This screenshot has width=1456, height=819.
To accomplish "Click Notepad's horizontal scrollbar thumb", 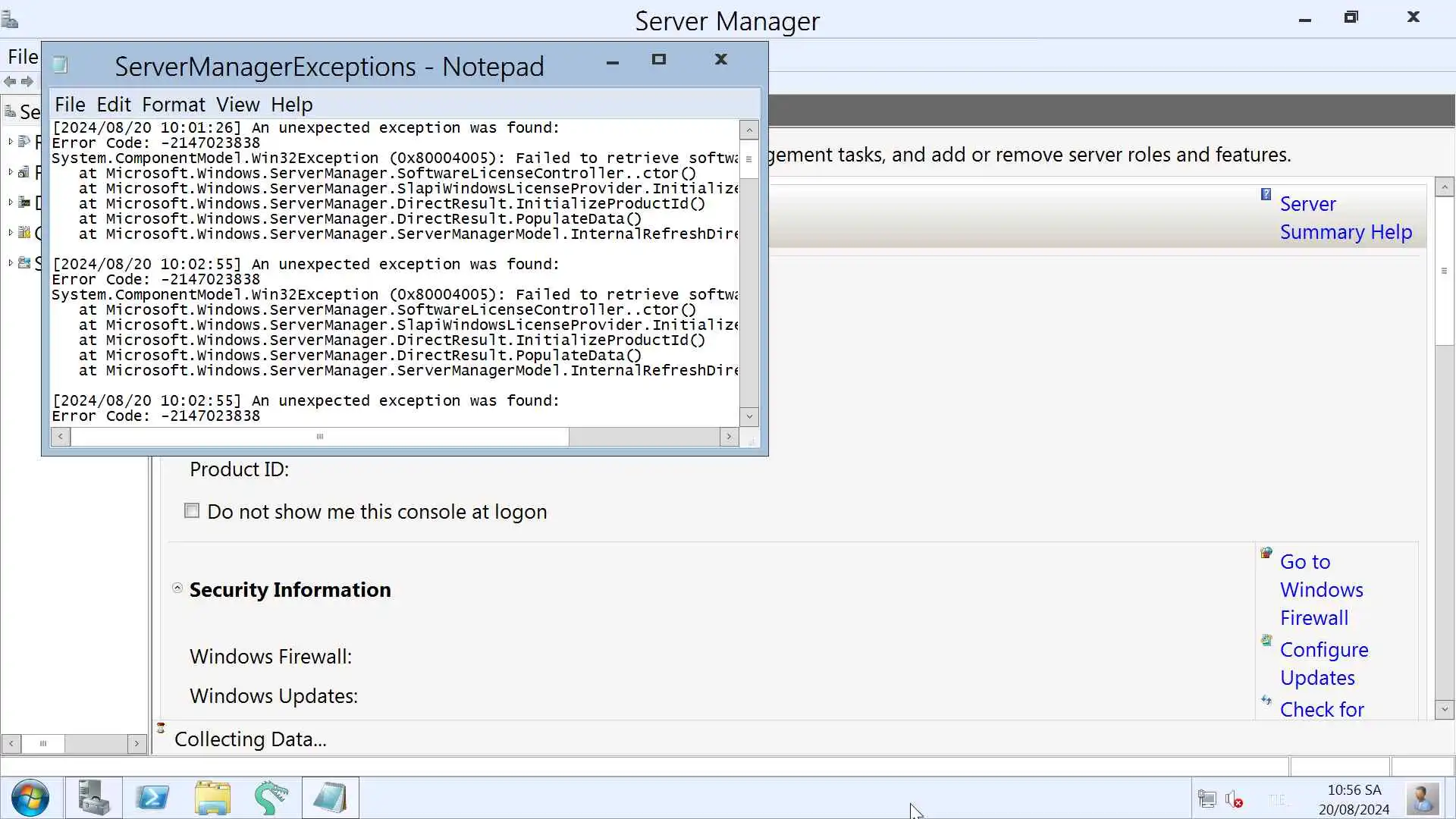I will 319,437.
